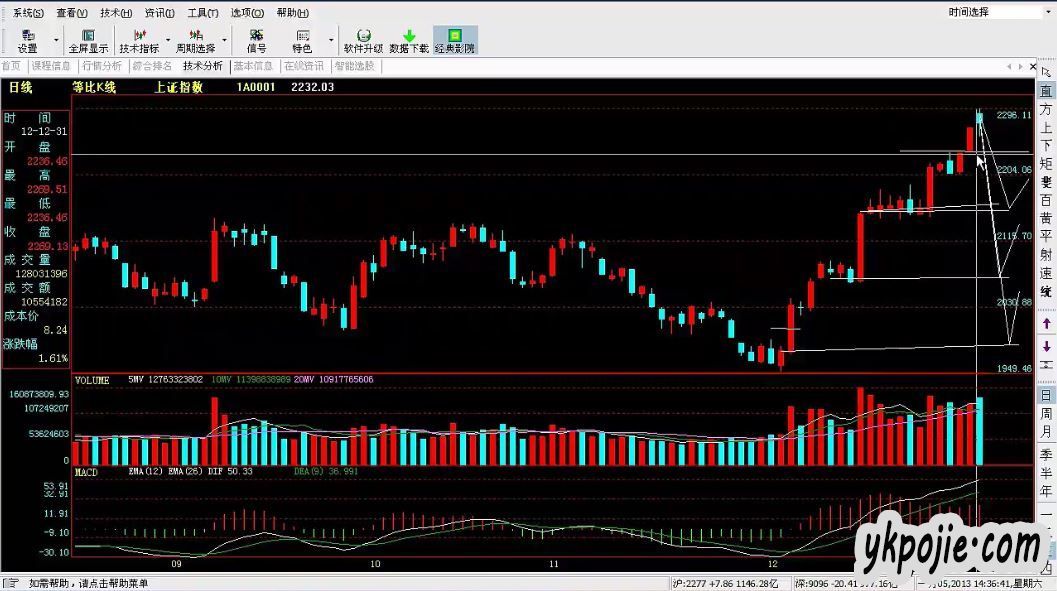
Task: Click the 周期选择 period selection button
Action: click(195, 41)
